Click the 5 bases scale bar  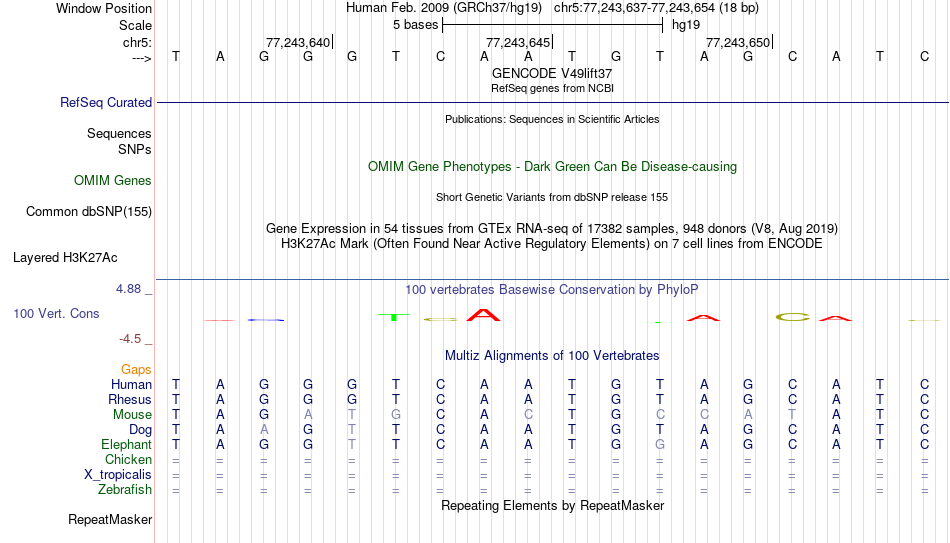click(x=553, y=25)
